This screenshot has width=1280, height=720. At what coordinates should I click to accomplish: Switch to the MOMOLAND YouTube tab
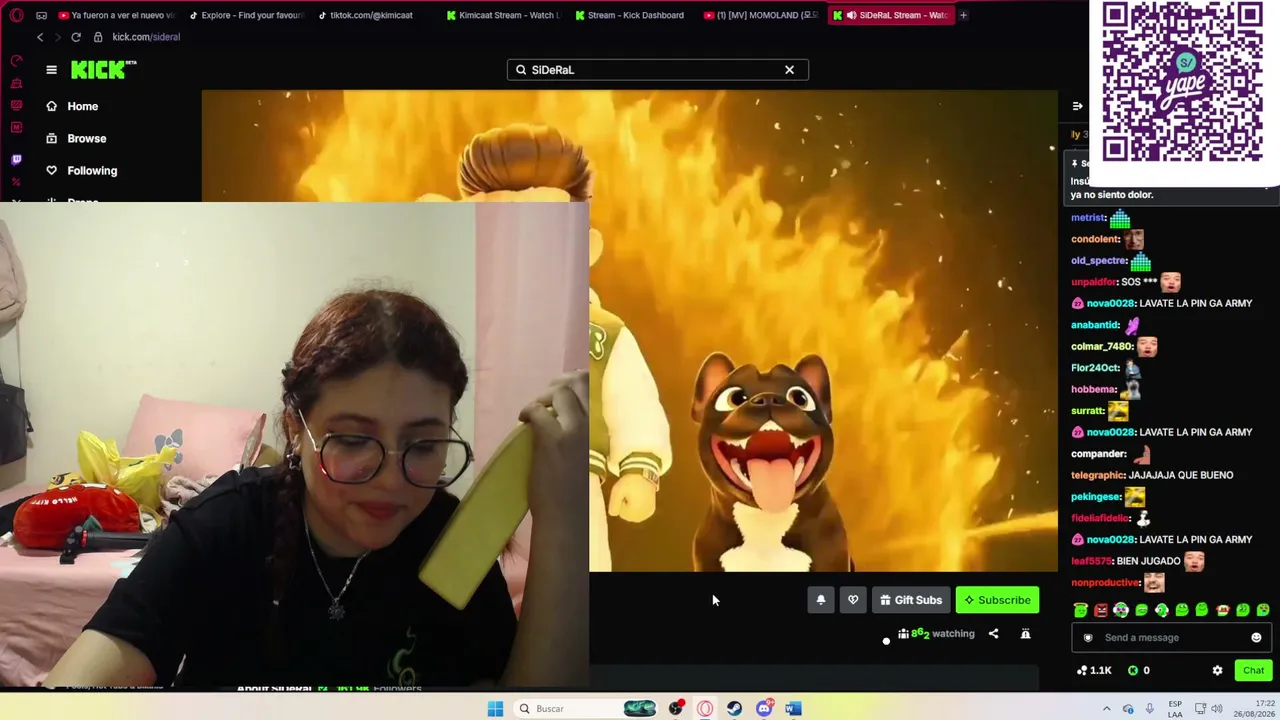[760, 15]
